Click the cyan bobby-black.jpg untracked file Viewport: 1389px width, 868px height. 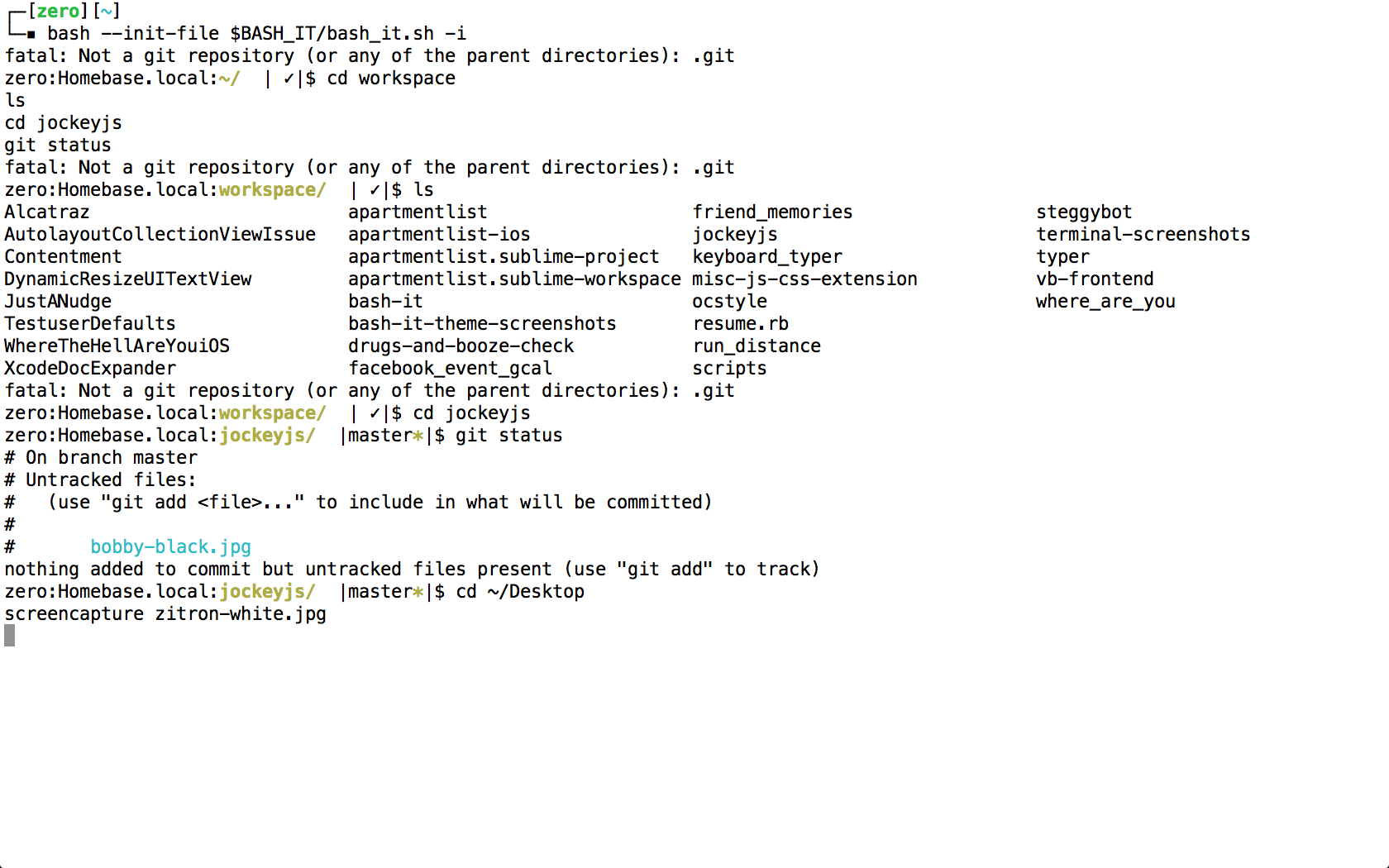(170, 546)
